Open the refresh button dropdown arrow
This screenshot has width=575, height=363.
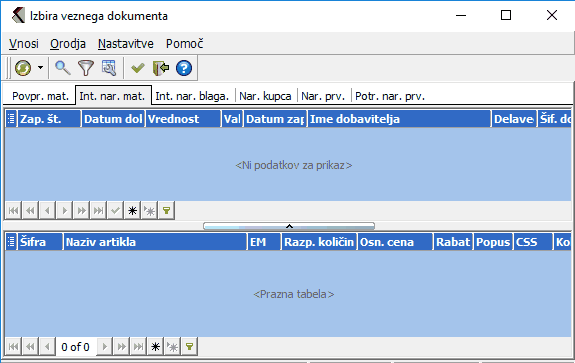point(40,68)
